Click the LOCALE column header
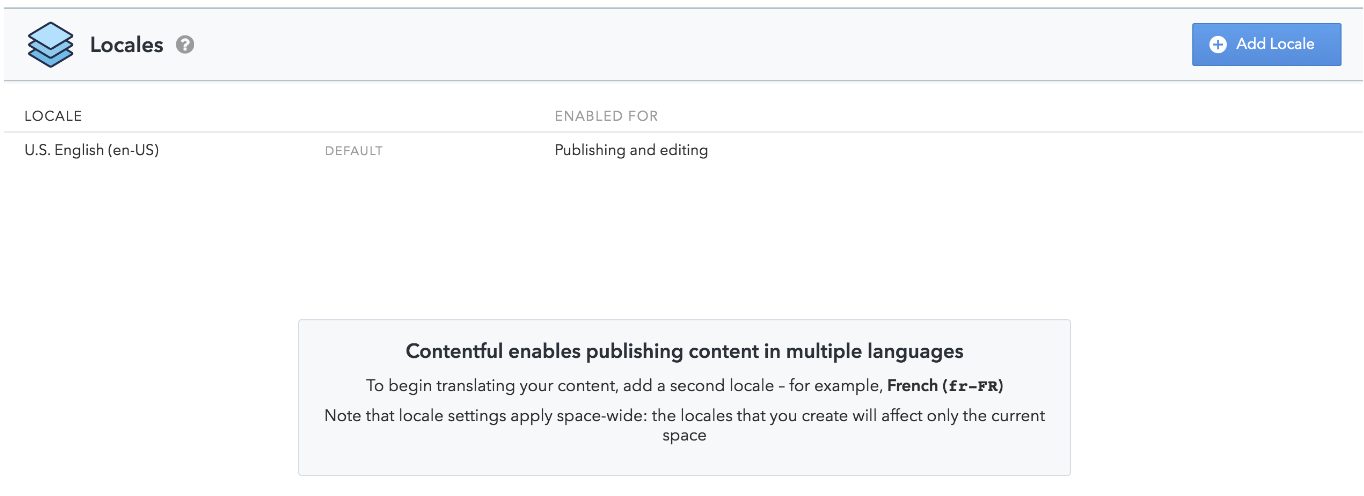 [x=53, y=116]
